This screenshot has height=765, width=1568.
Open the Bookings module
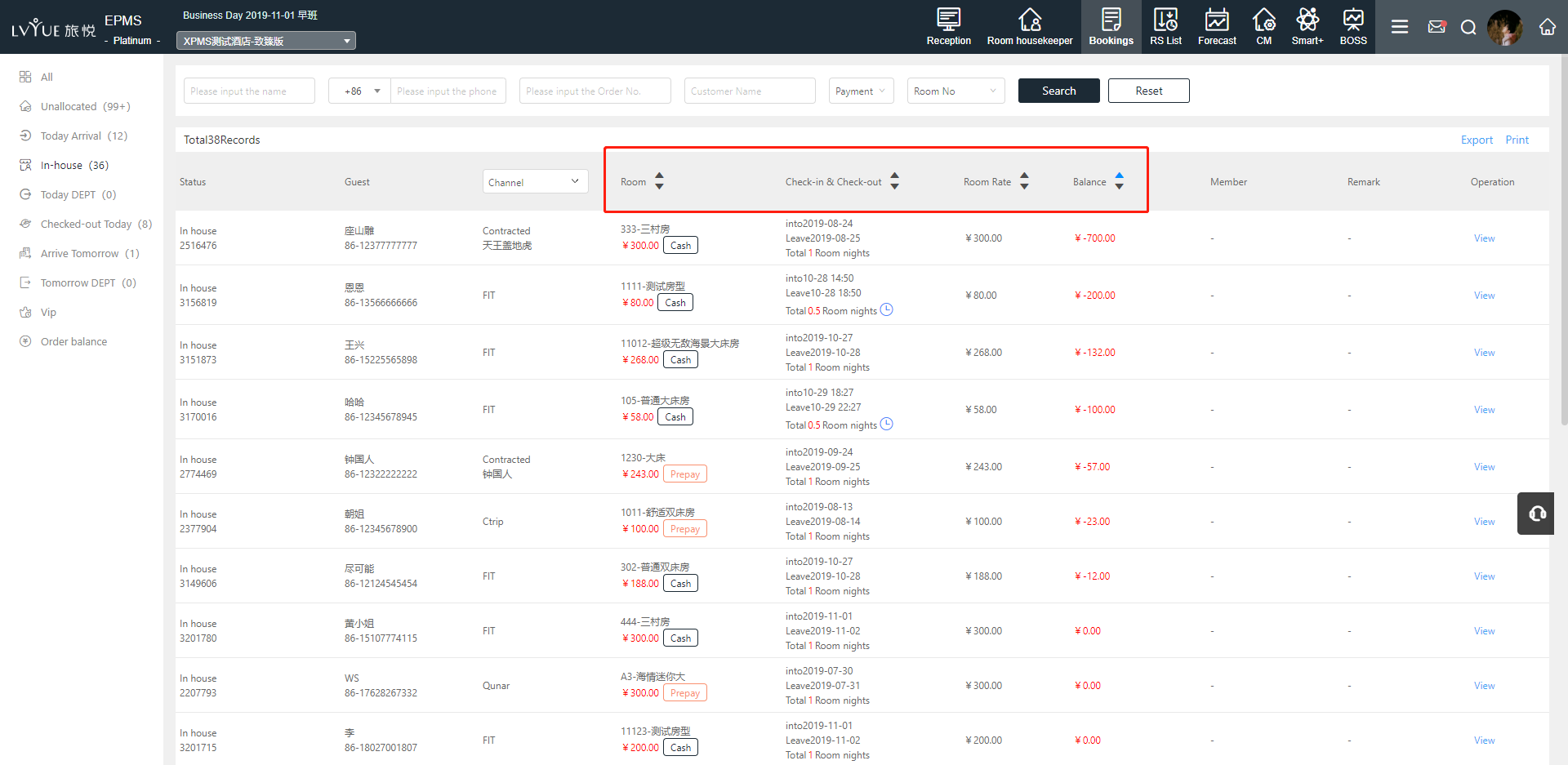[1111, 27]
